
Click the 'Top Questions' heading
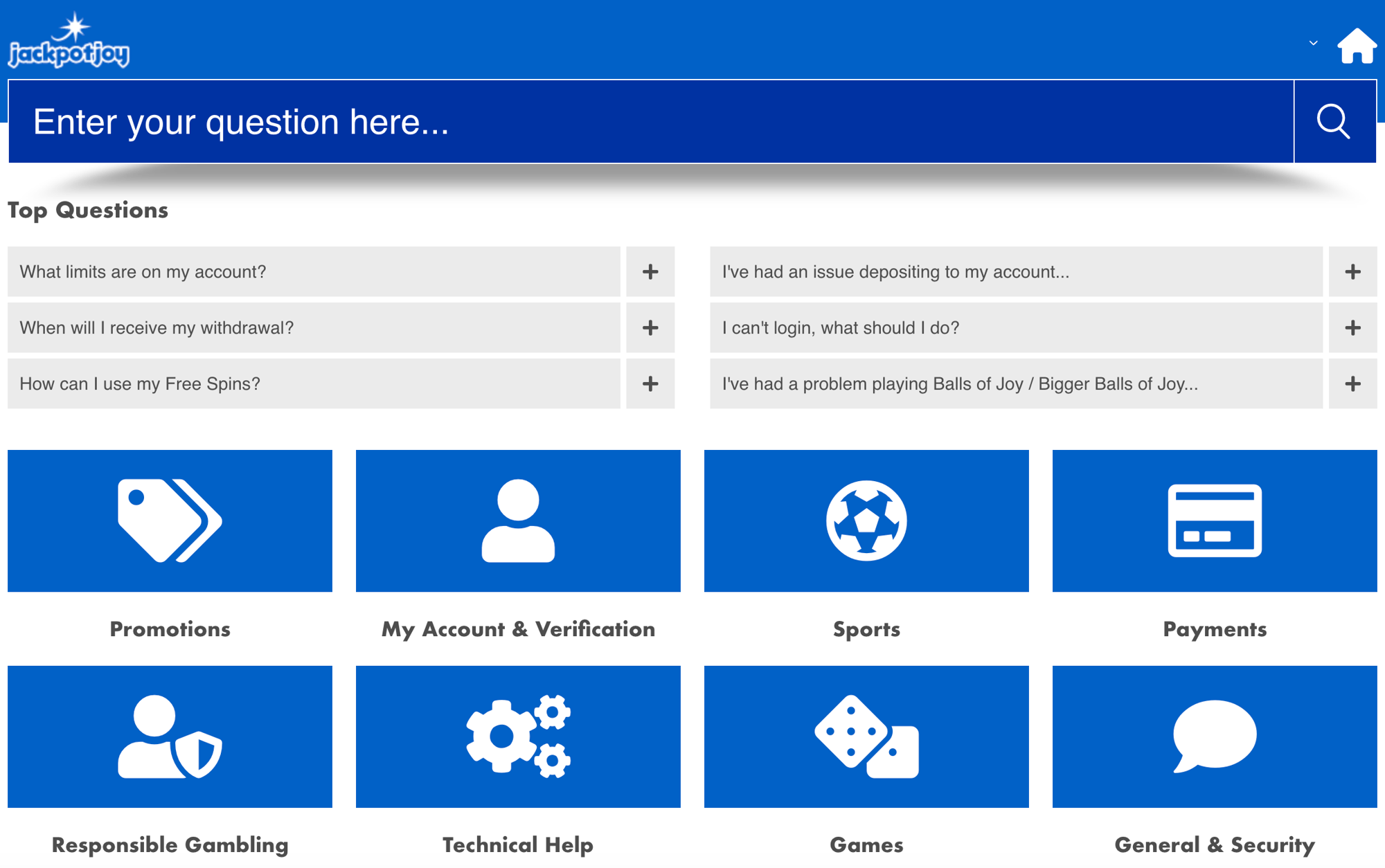pos(88,210)
